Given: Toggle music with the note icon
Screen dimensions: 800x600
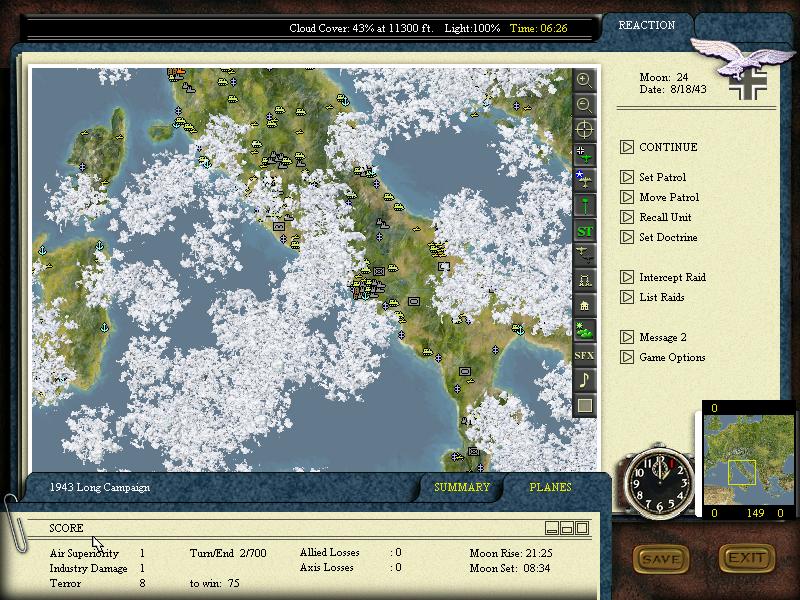Looking at the screenshot, I should (584, 380).
